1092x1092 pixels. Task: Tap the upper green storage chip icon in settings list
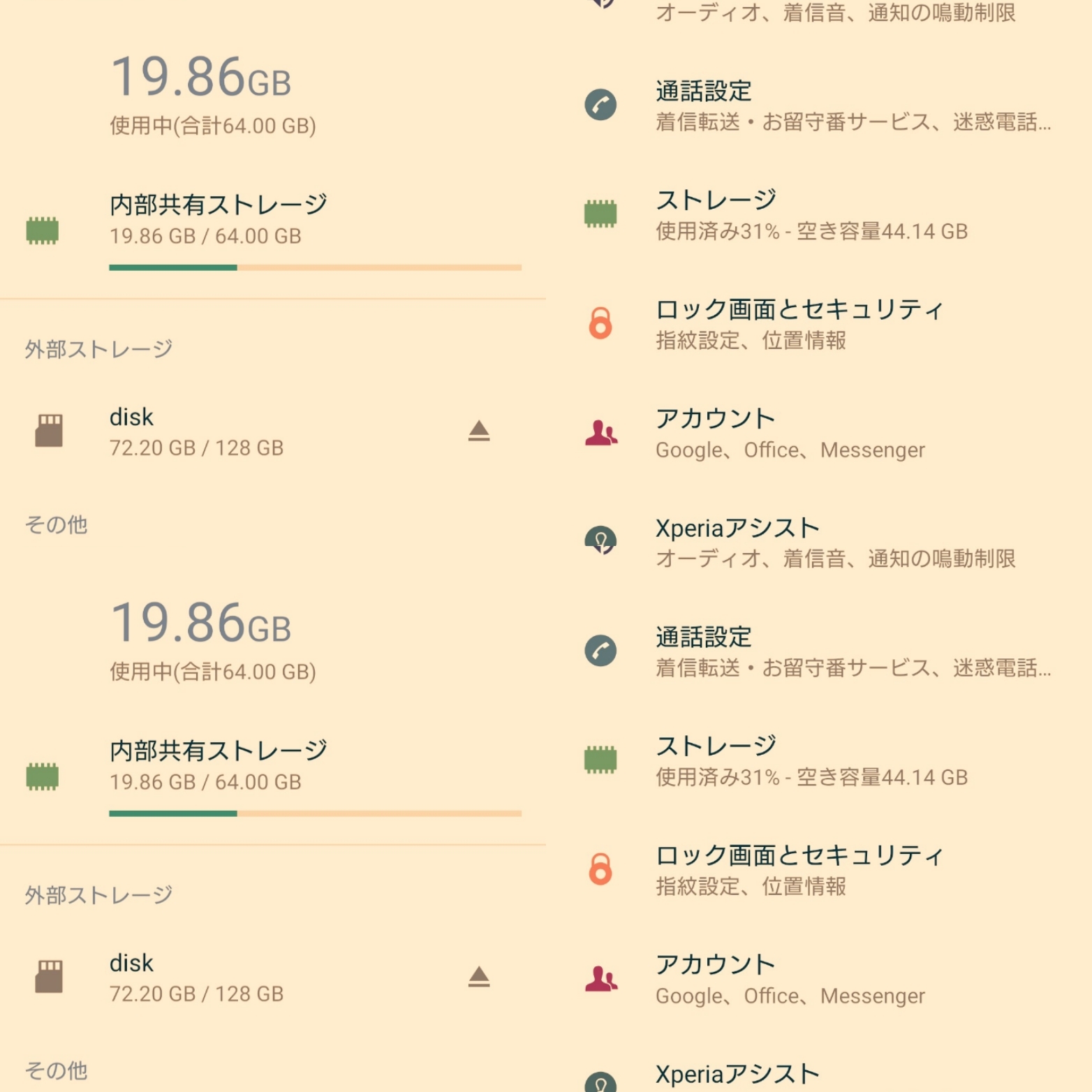click(x=600, y=214)
